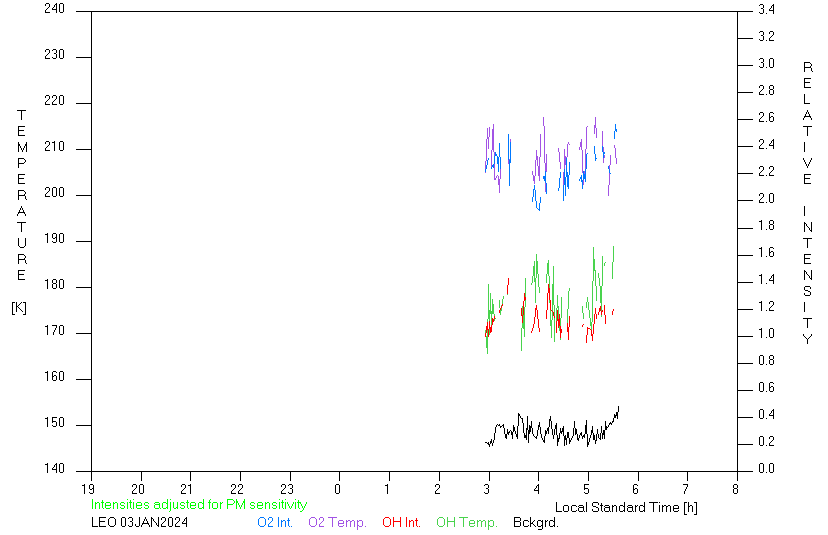
Task: Click the 170 temperature axis label
Action: coord(54,331)
